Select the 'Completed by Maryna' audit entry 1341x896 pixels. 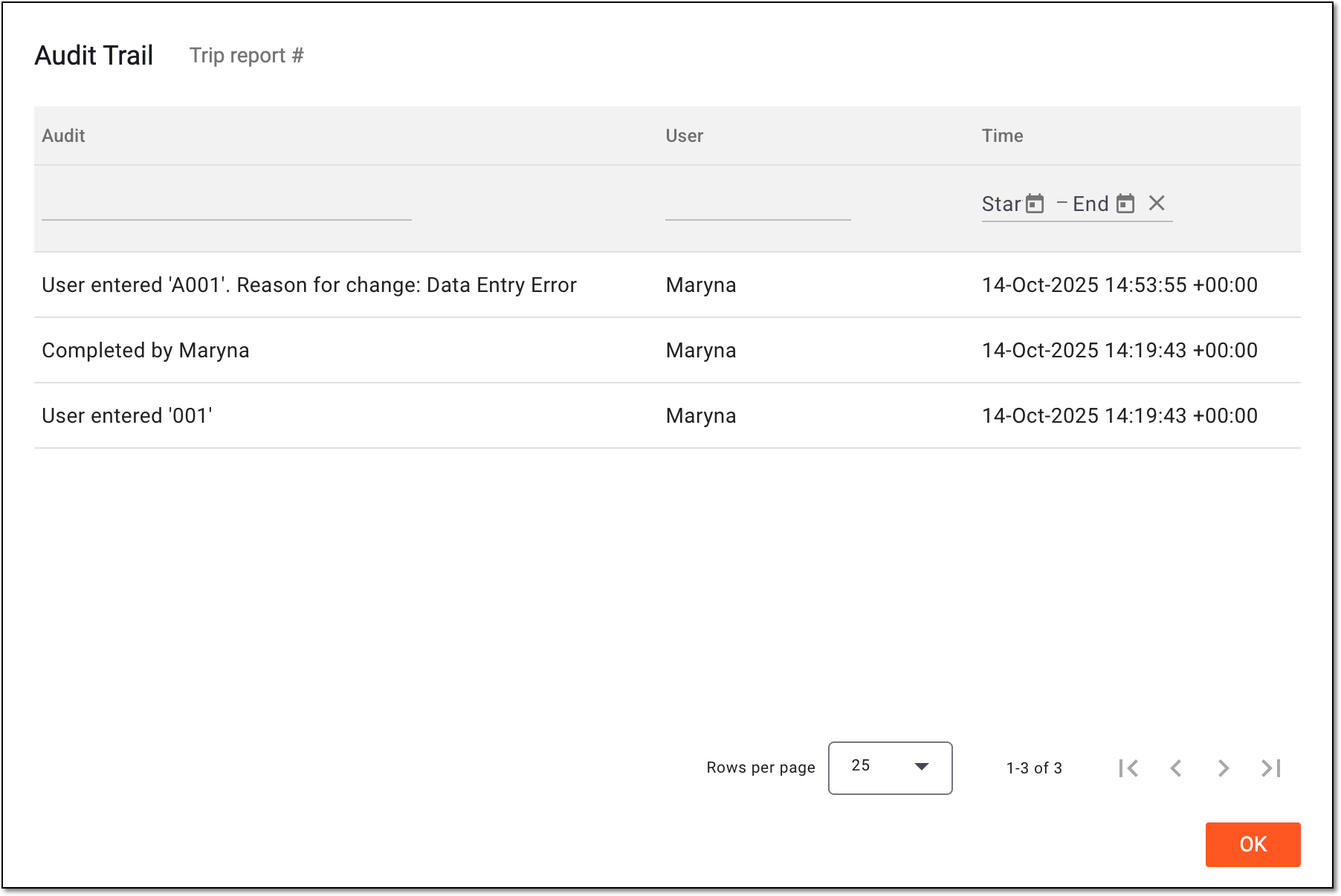(x=668, y=350)
